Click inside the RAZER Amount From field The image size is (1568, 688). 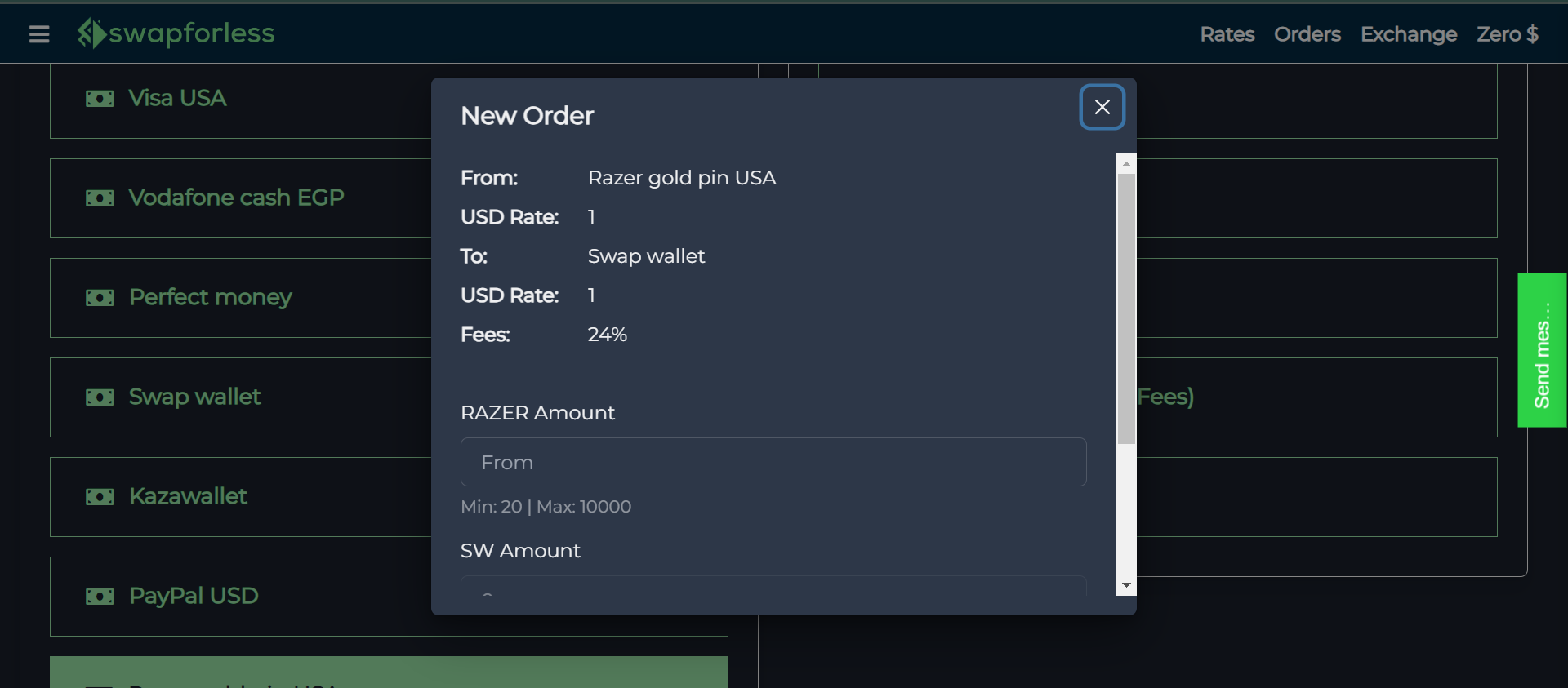tap(773, 462)
